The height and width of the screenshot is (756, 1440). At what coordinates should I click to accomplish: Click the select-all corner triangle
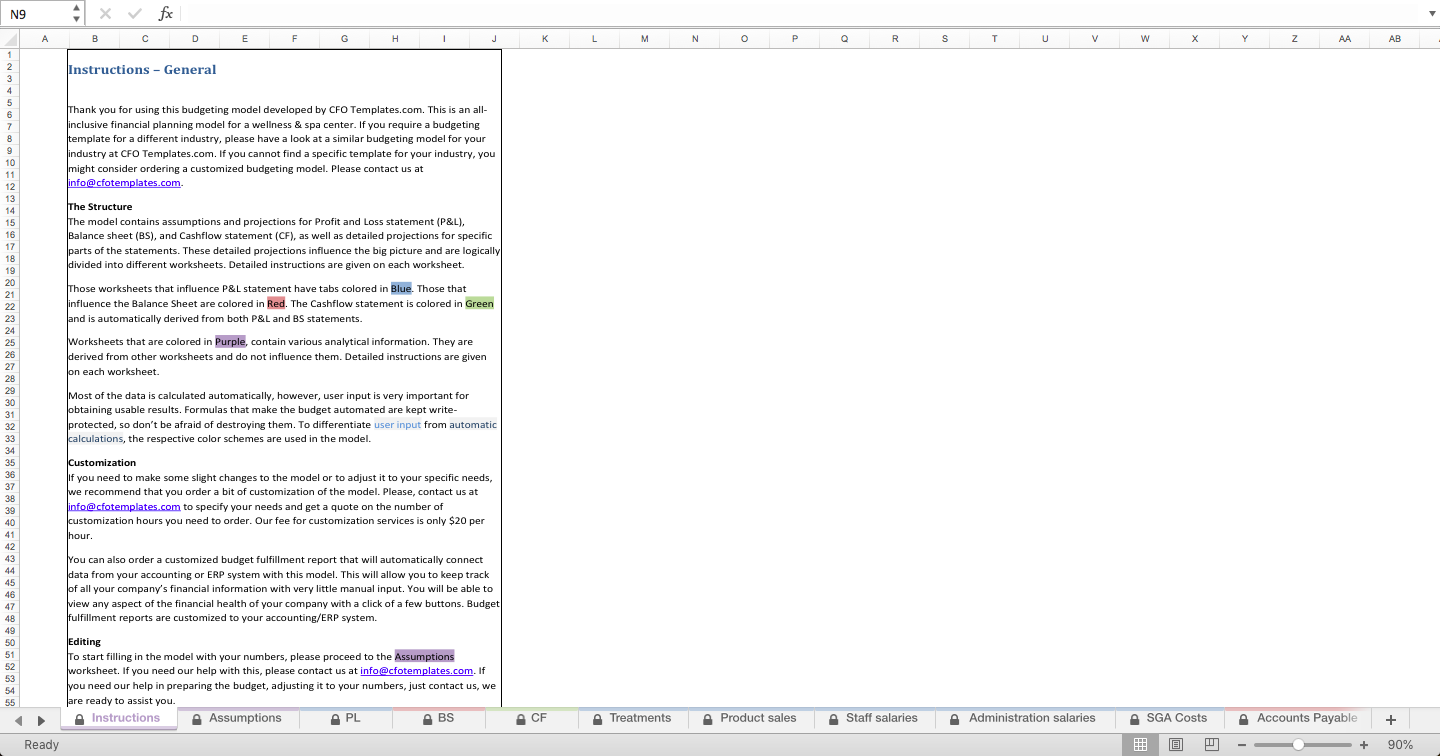[x=10, y=39]
